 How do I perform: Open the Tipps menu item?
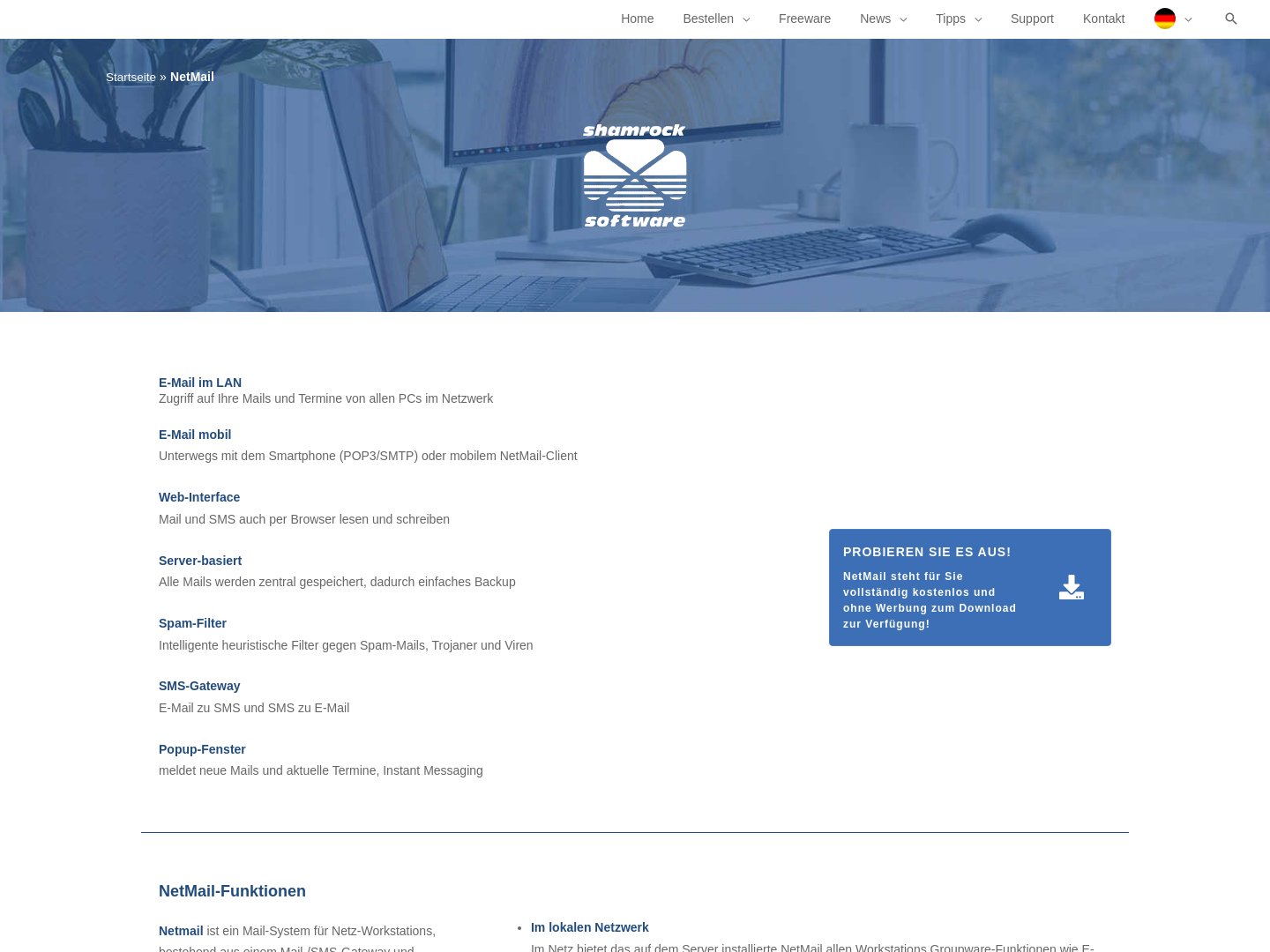click(x=951, y=19)
